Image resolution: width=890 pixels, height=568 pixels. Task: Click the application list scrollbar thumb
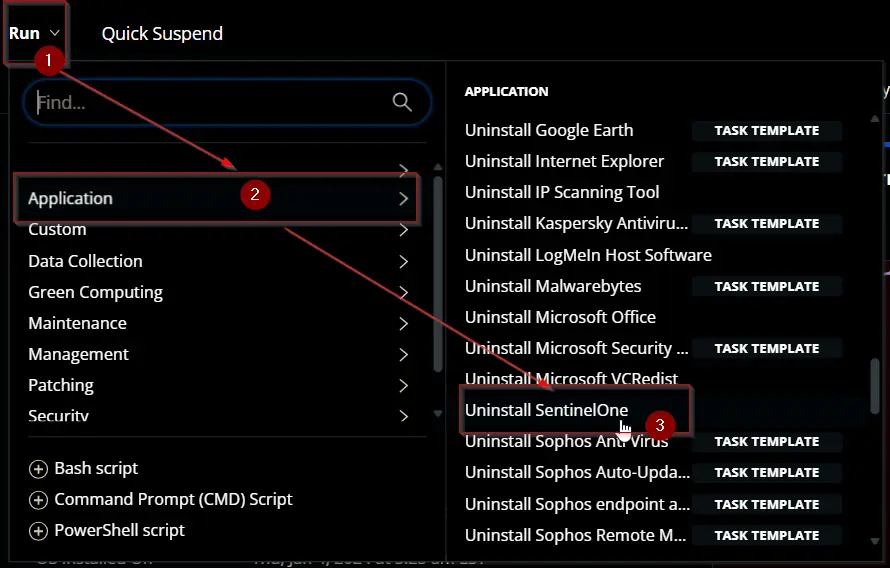click(x=875, y=386)
